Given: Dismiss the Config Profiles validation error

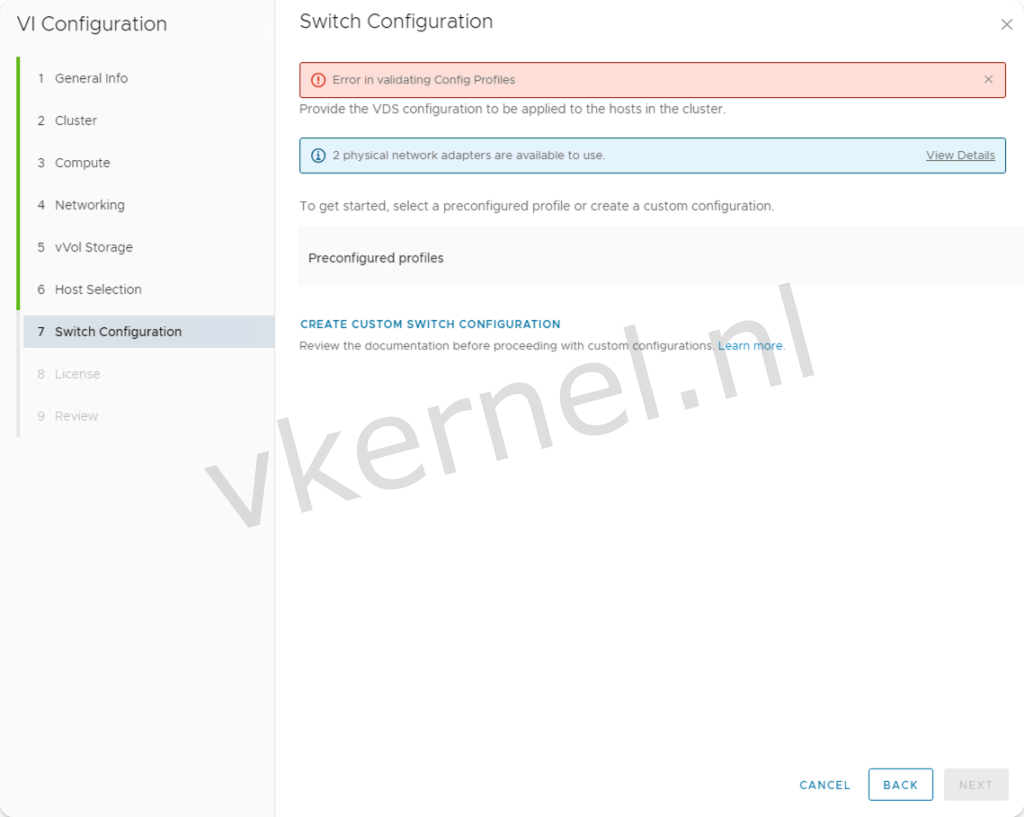Looking at the screenshot, I should click(x=988, y=79).
